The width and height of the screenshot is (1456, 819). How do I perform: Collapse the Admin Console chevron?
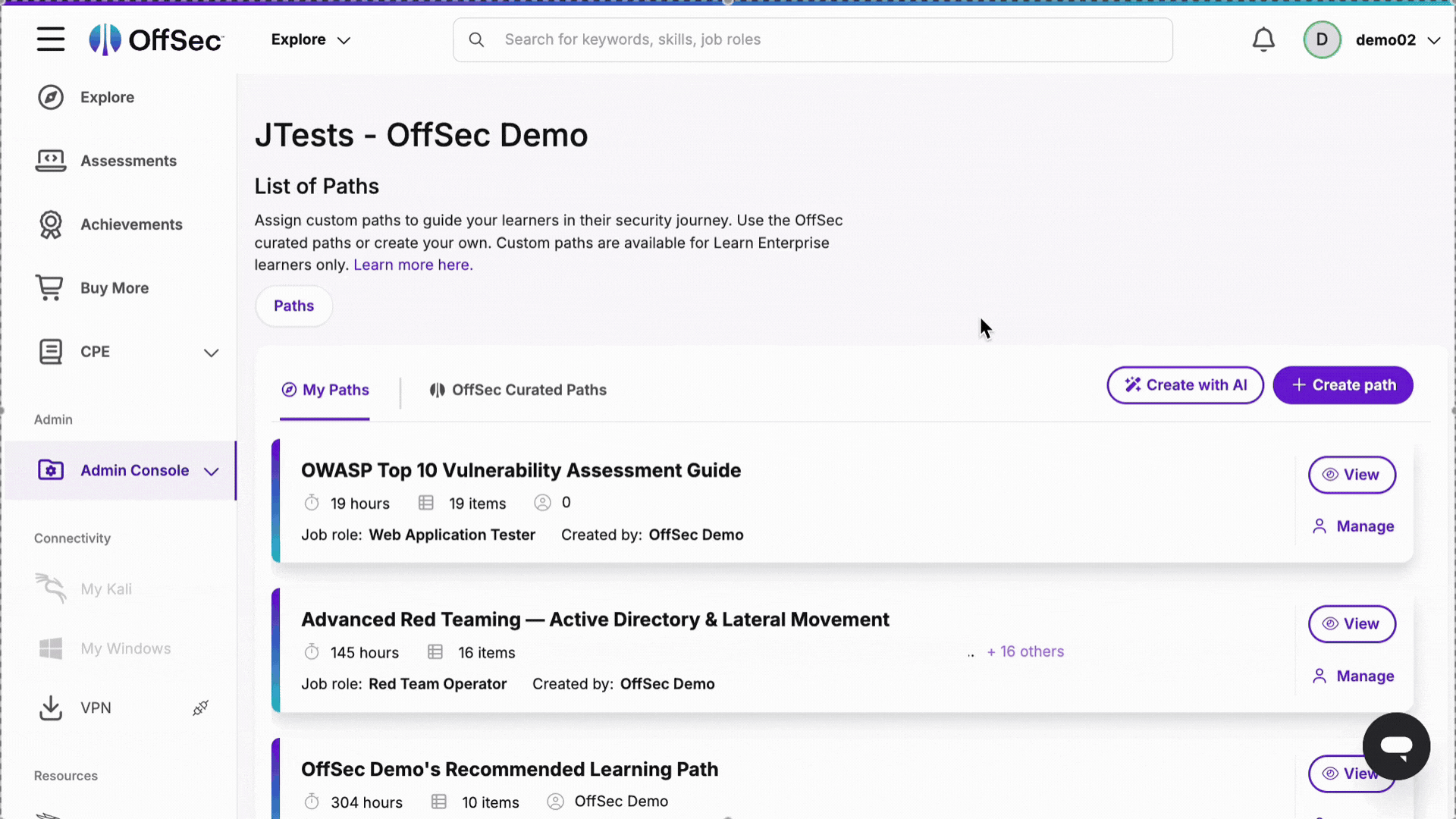point(212,472)
